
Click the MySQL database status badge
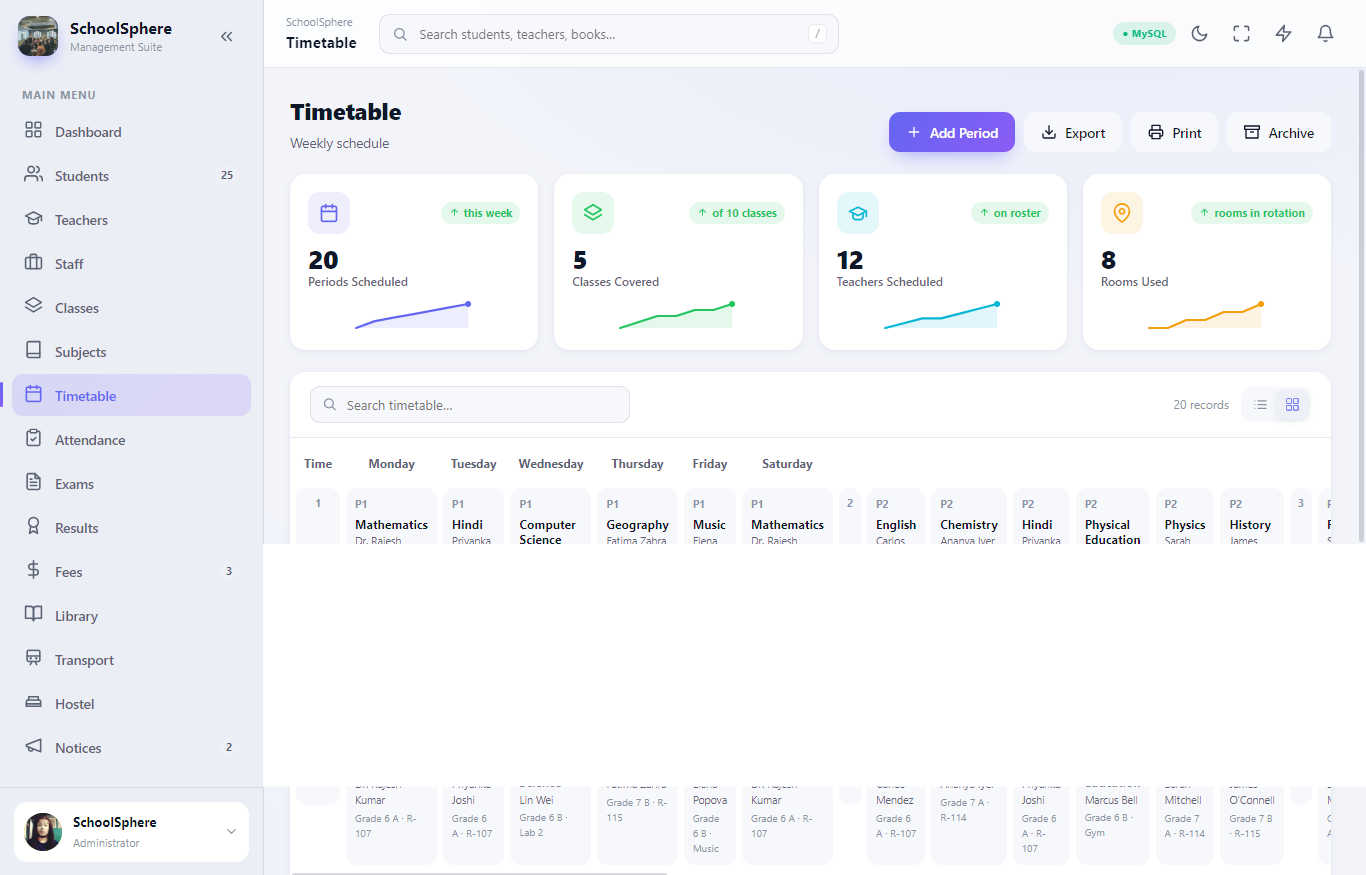click(1144, 34)
